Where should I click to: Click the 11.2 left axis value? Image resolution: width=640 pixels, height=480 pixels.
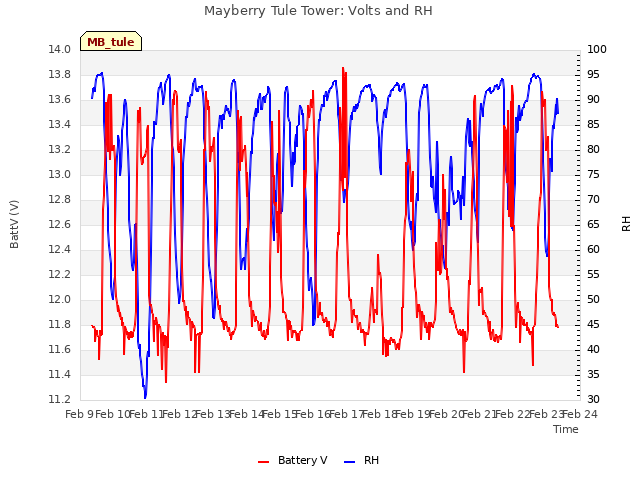point(60,399)
